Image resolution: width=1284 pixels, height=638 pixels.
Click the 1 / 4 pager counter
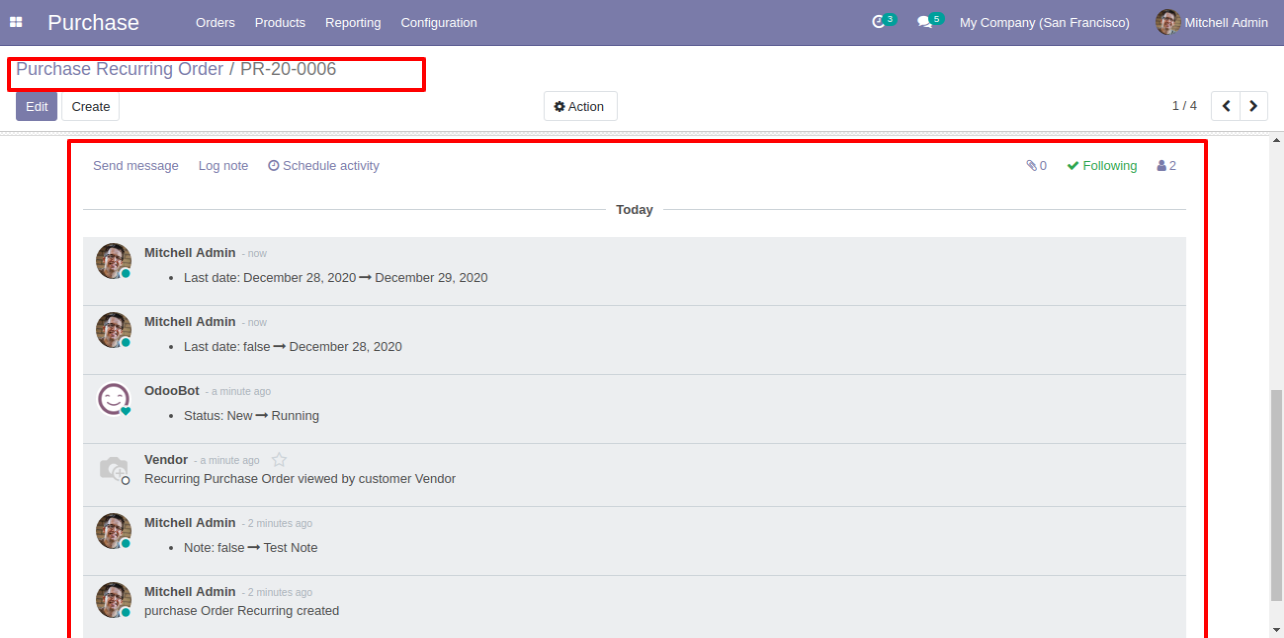point(1184,105)
